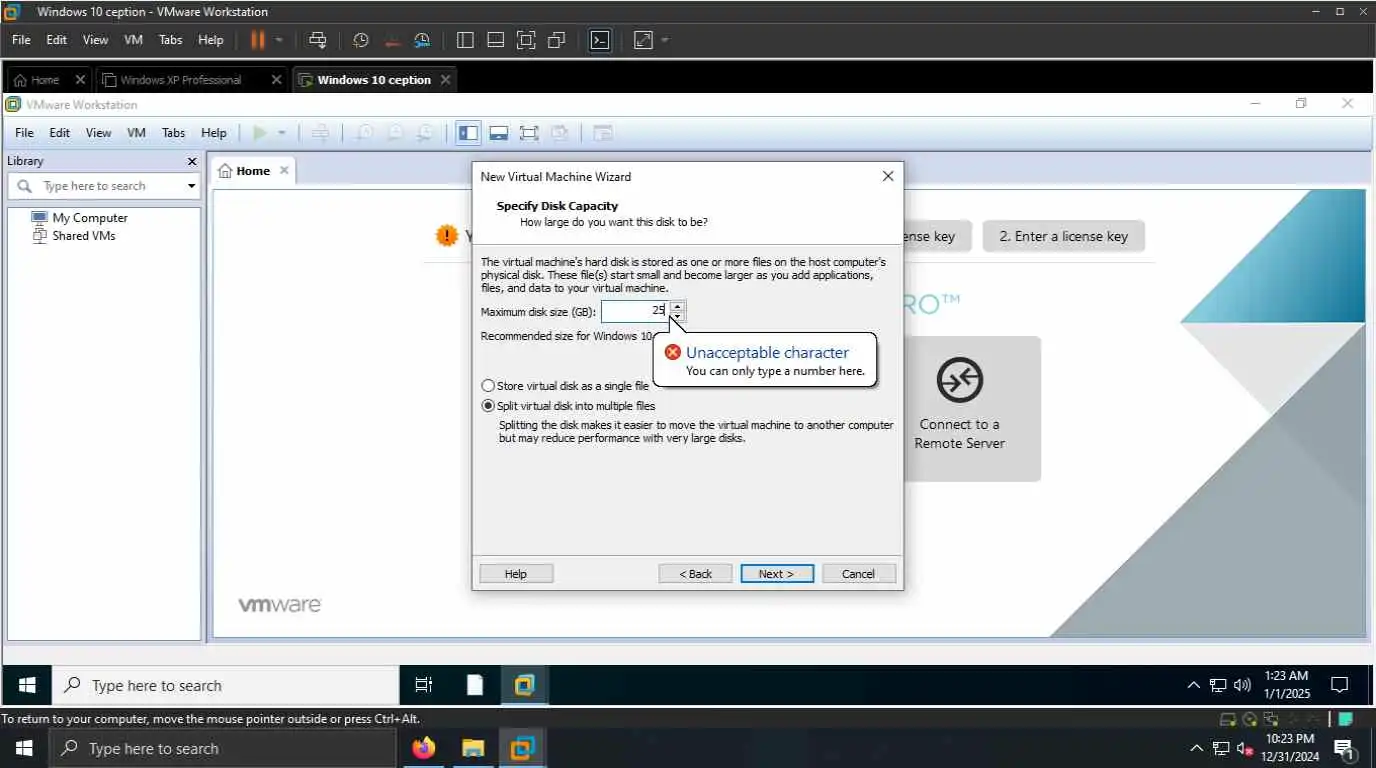This screenshot has height=768, width=1376.
Task: Open Help menu in inner VMware window
Action: [214, 133]
